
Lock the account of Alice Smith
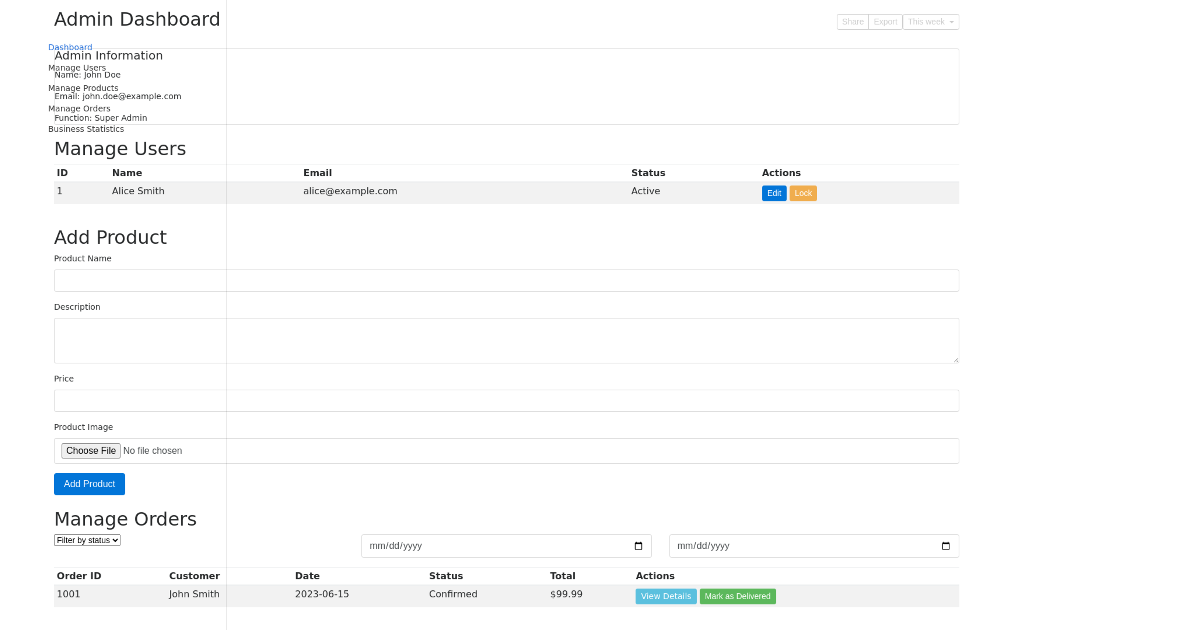click(802, 192)
